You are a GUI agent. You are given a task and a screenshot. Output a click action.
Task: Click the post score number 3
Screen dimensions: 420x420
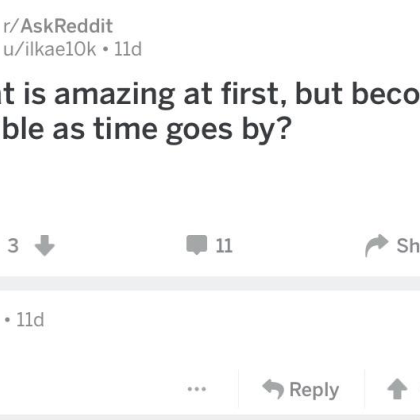tap(13, 246)
